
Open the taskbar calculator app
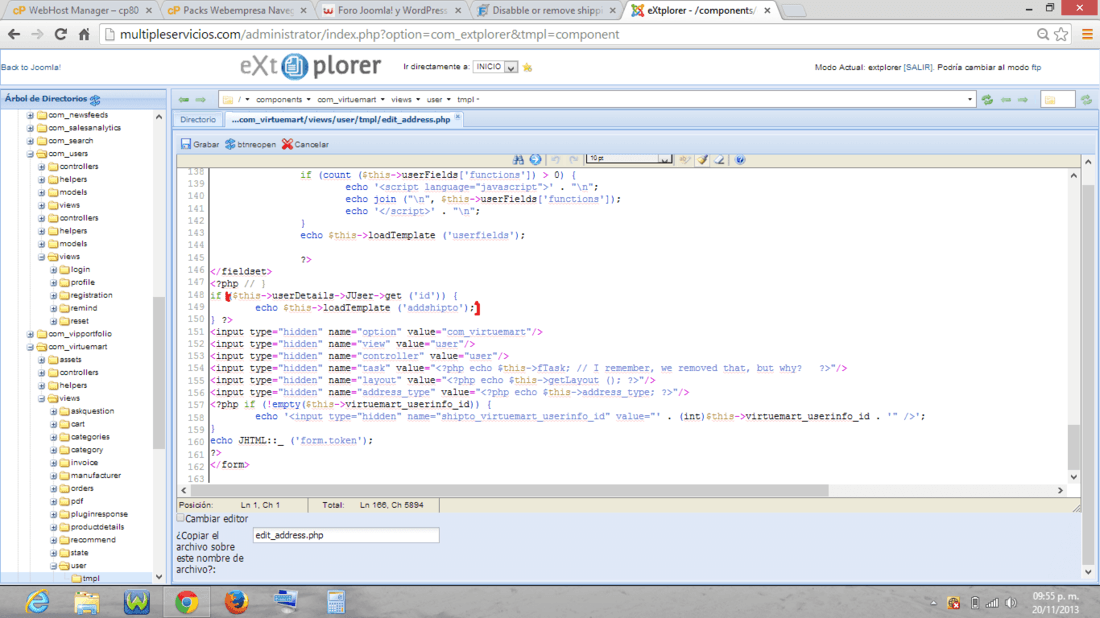pos(335,602)
